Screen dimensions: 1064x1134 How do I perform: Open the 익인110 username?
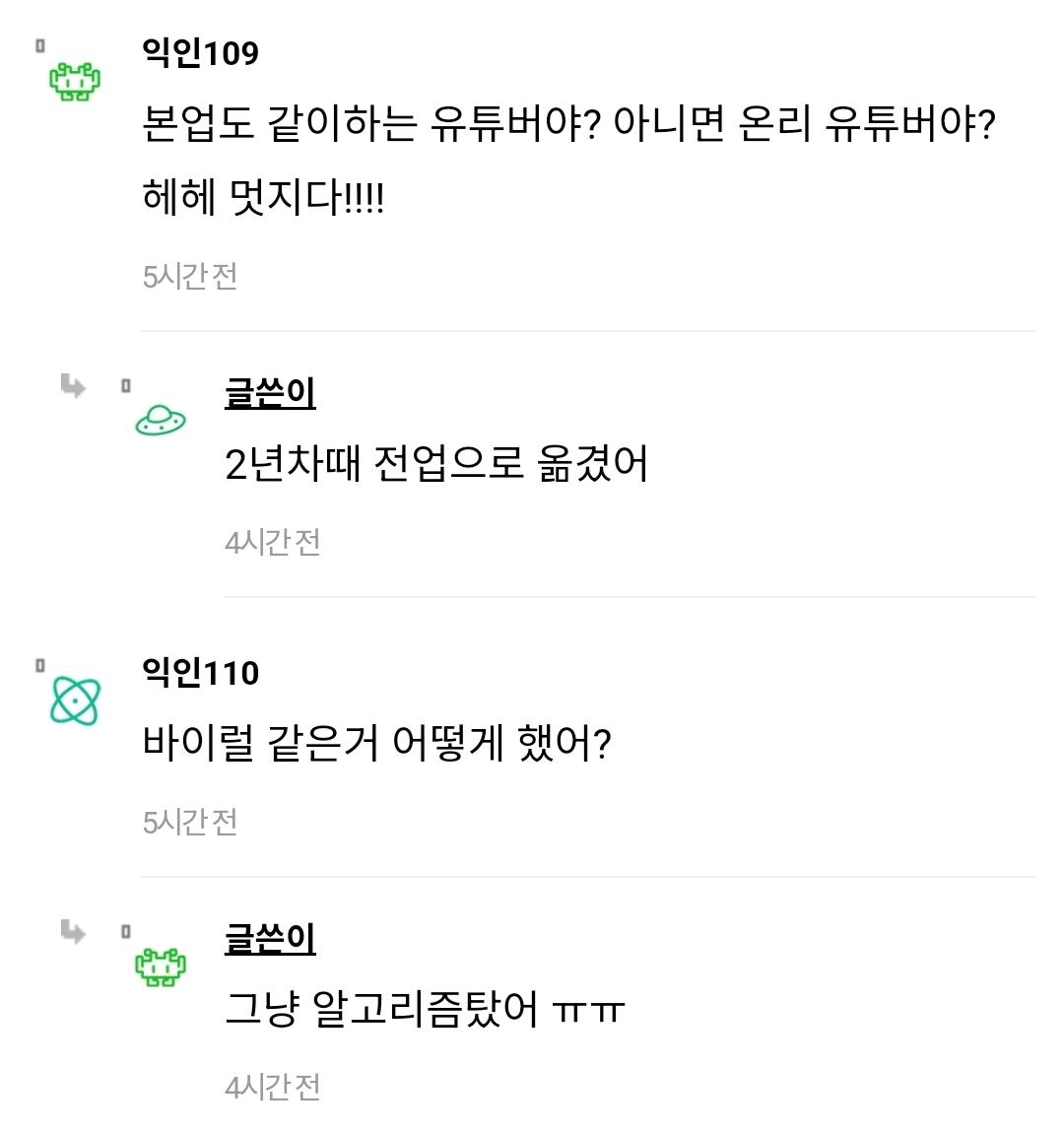point(200,673)
